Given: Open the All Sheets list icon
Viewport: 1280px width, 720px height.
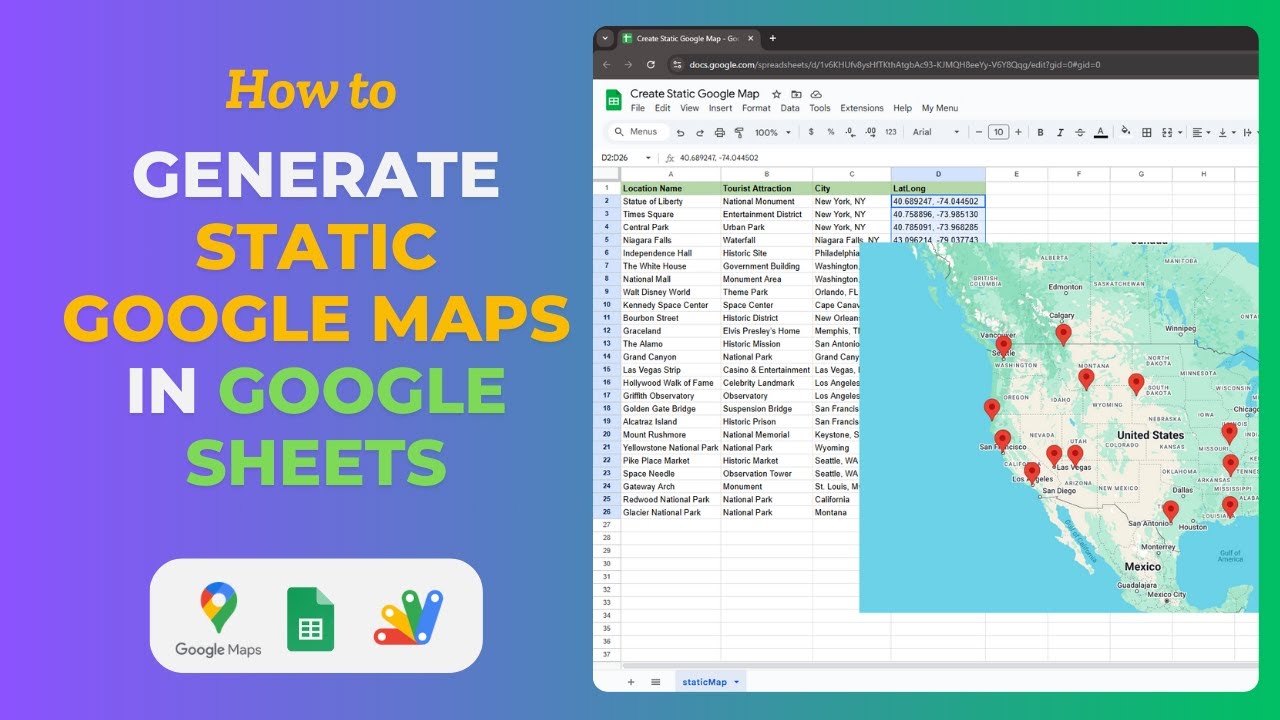Looking at the screenshot, I should (x=655, y=682).
